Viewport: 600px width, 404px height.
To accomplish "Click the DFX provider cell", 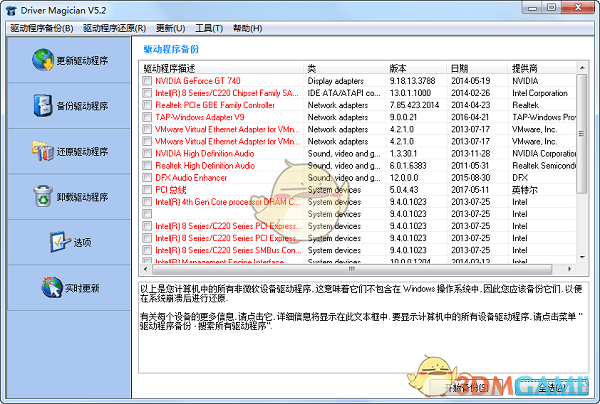I will [520, 178].
